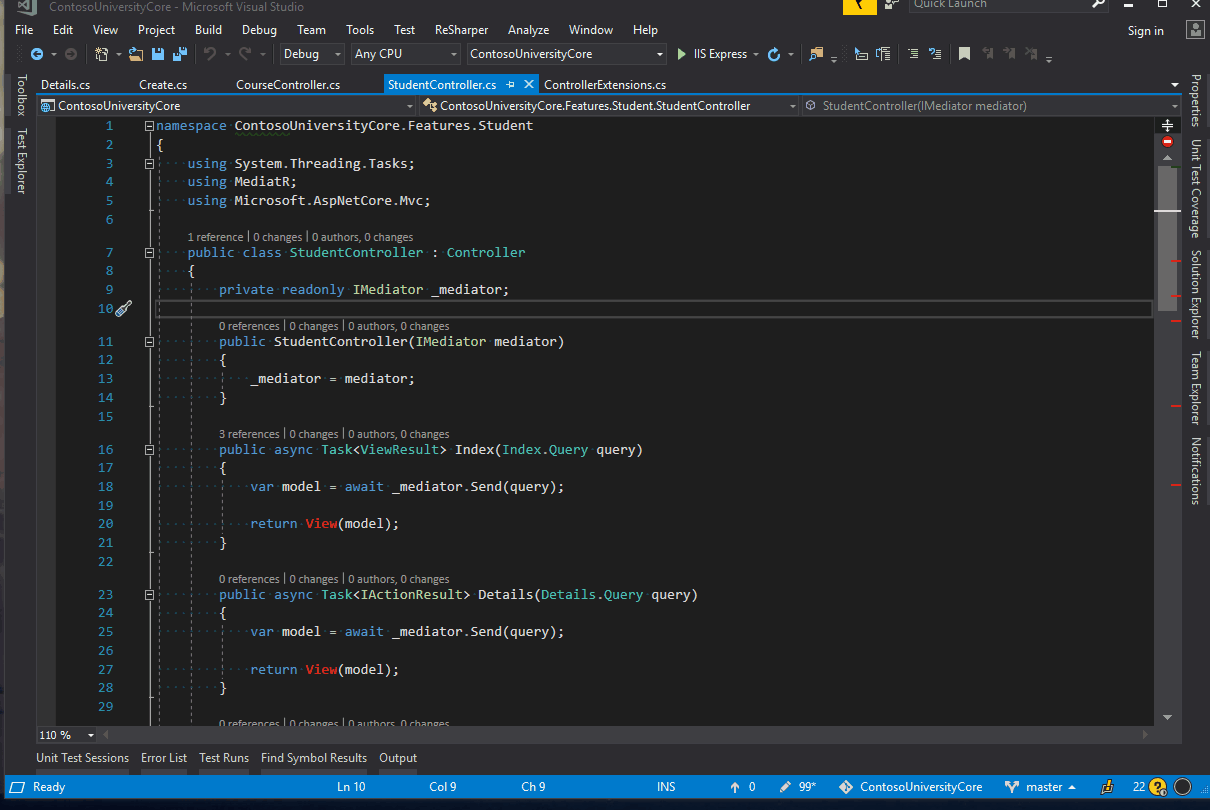
Task: Click the Find in Files toolbar icon
Action: point(817,54)
